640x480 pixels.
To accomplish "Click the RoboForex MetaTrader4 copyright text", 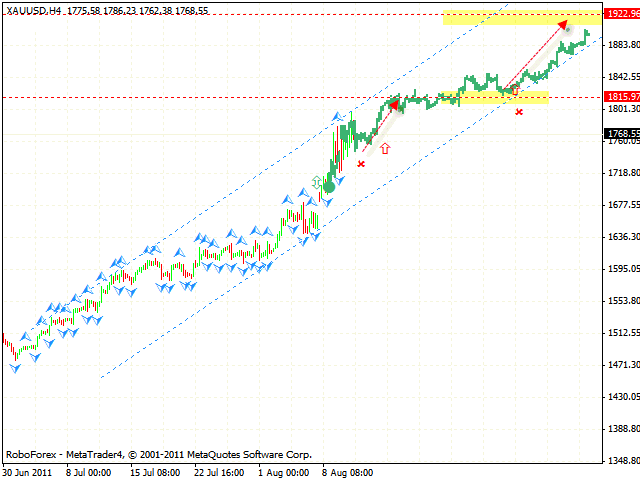I will [158, 453].
